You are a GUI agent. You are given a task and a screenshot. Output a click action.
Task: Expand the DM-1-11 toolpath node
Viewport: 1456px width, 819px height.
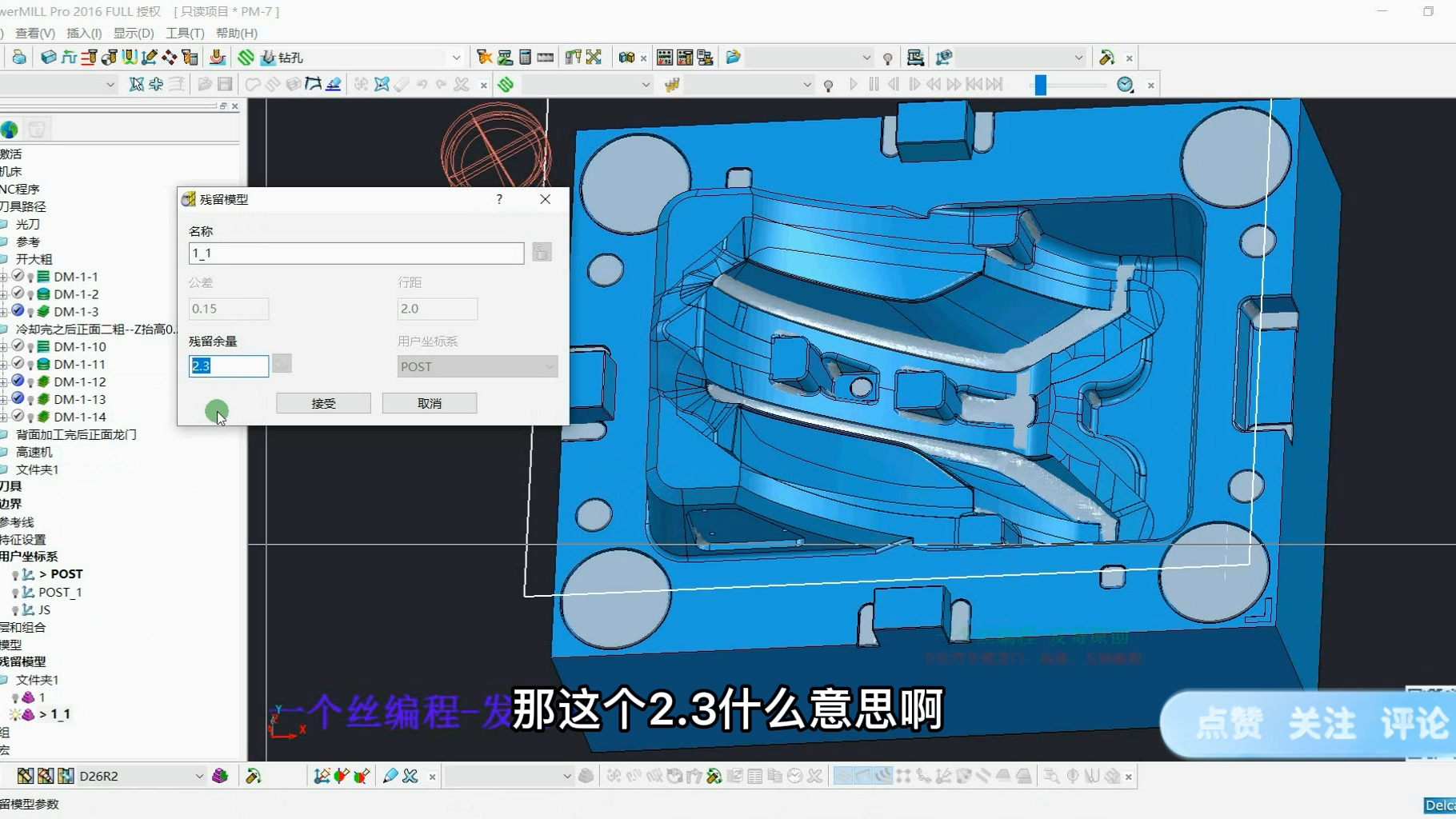coord(4,364)
